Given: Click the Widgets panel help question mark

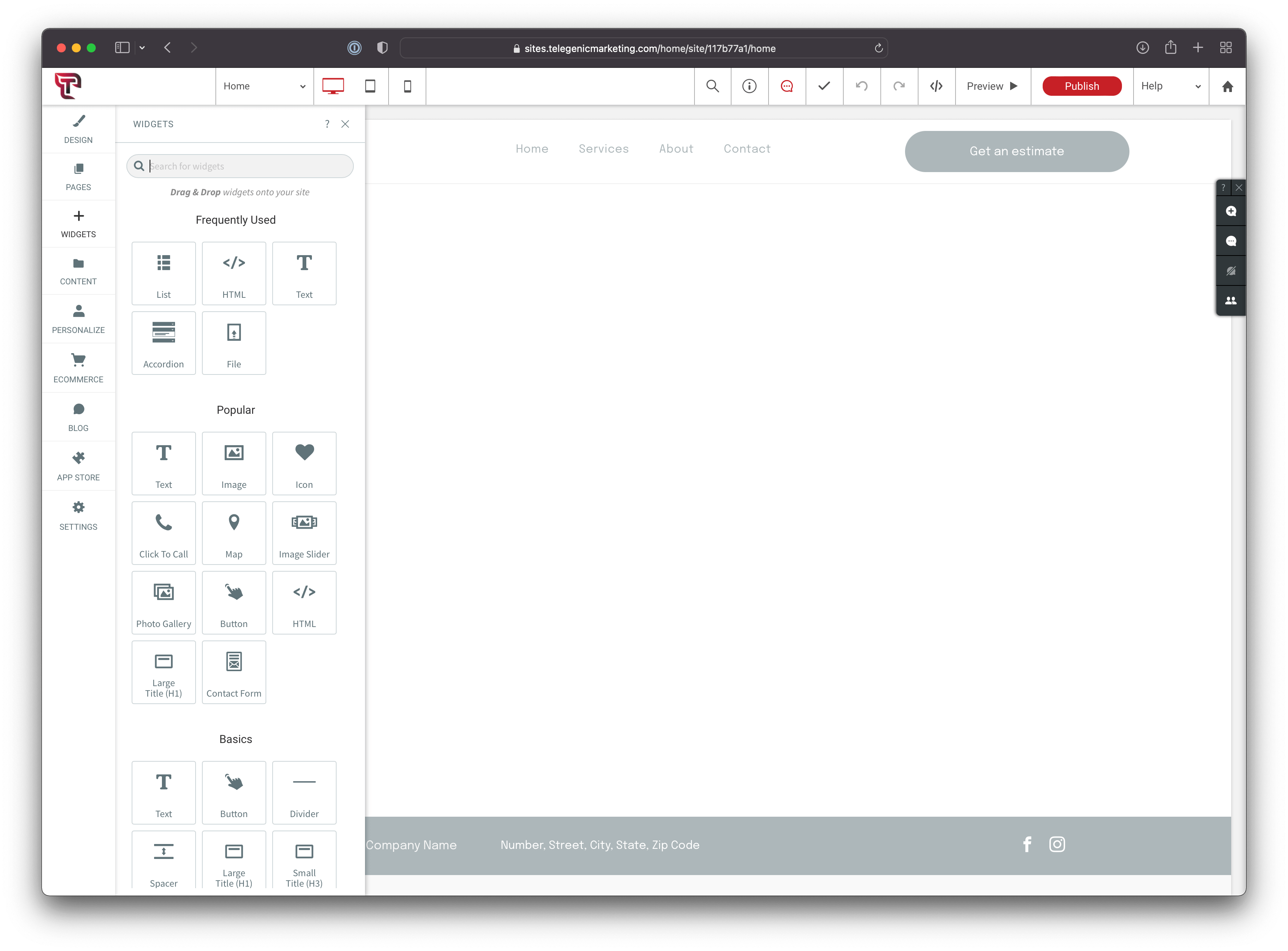Looking at the screenshot, I should coord(327,124).
